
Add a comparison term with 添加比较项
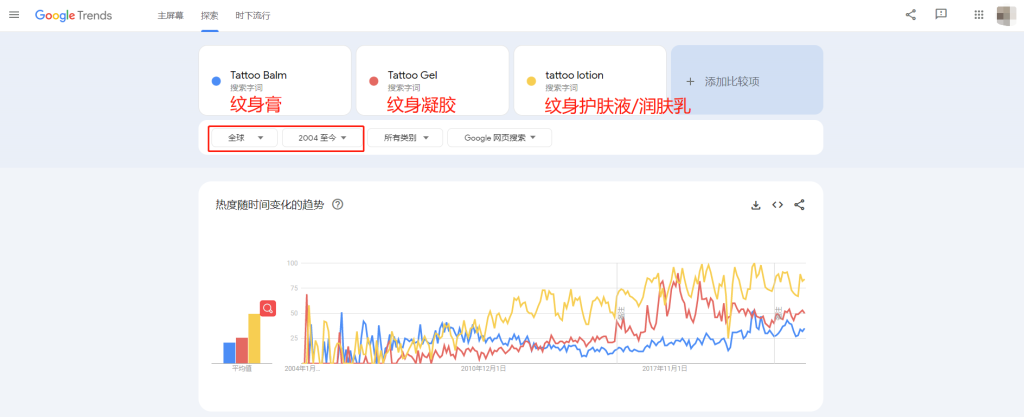point(747,80)
